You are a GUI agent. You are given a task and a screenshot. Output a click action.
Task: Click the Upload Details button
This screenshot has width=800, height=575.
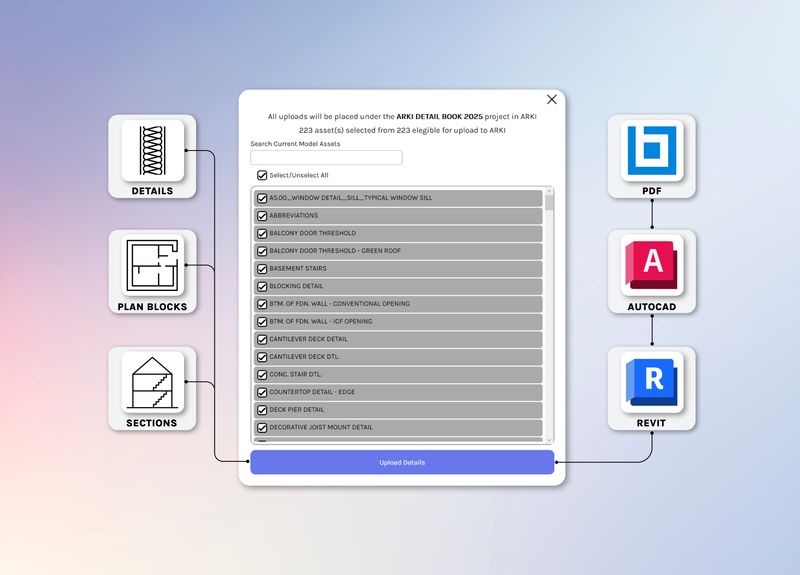coord(402,463)
